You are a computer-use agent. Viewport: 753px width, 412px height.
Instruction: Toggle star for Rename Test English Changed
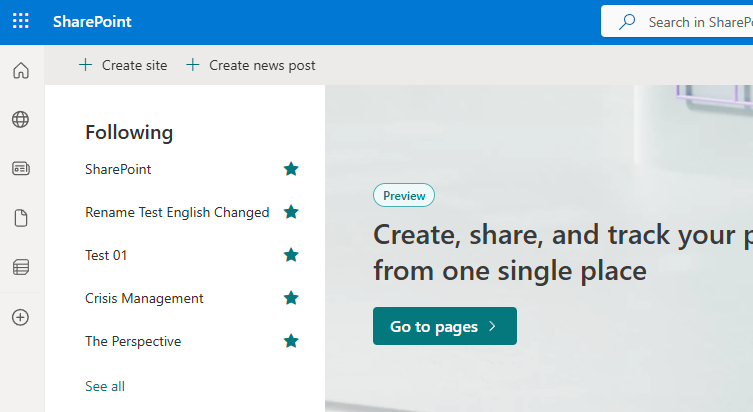(x=291, y=212)
